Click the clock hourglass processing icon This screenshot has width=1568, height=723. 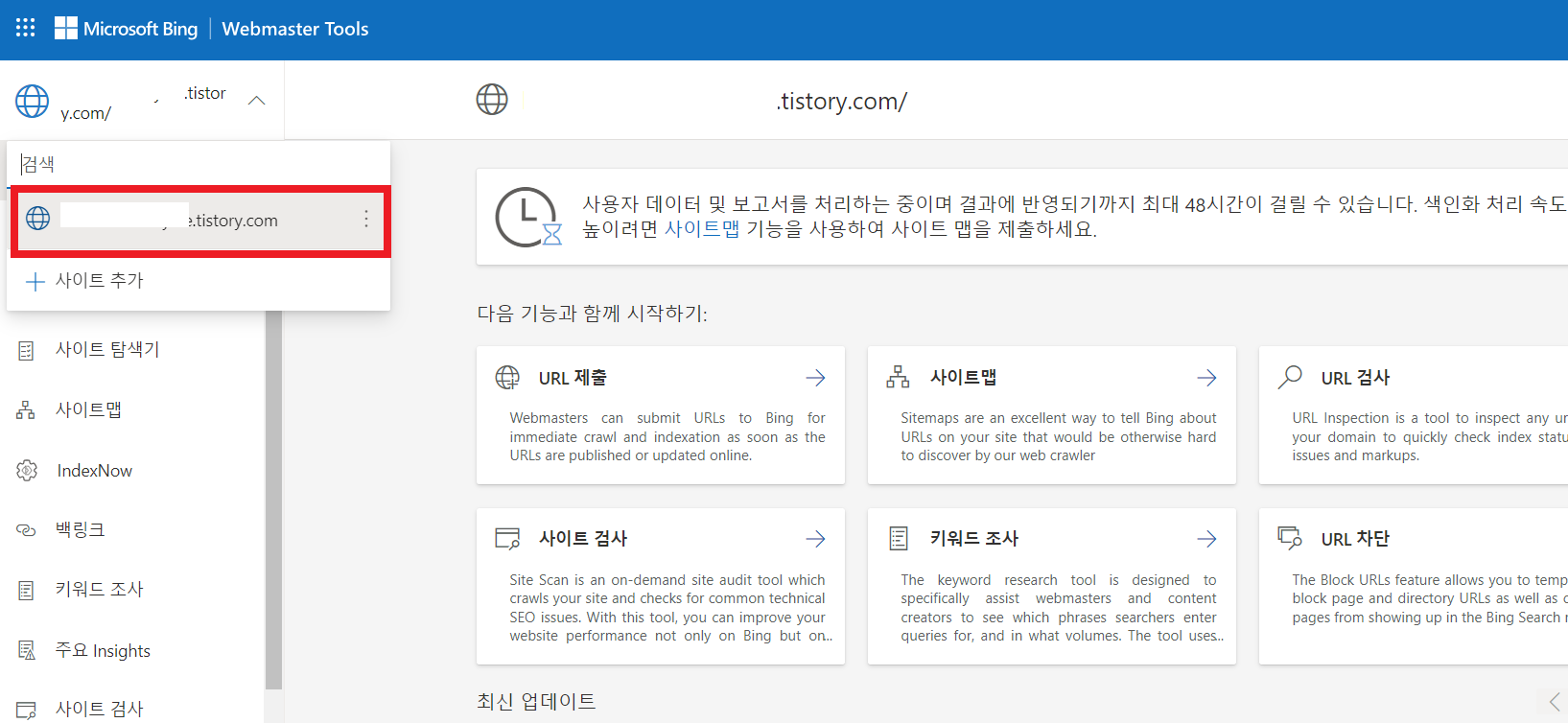pos(527,218)
